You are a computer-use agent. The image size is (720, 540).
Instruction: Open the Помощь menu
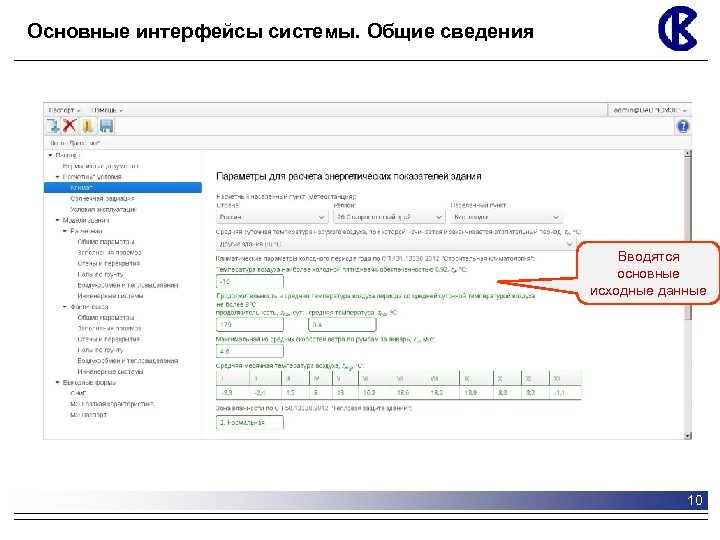coord(107,110)
